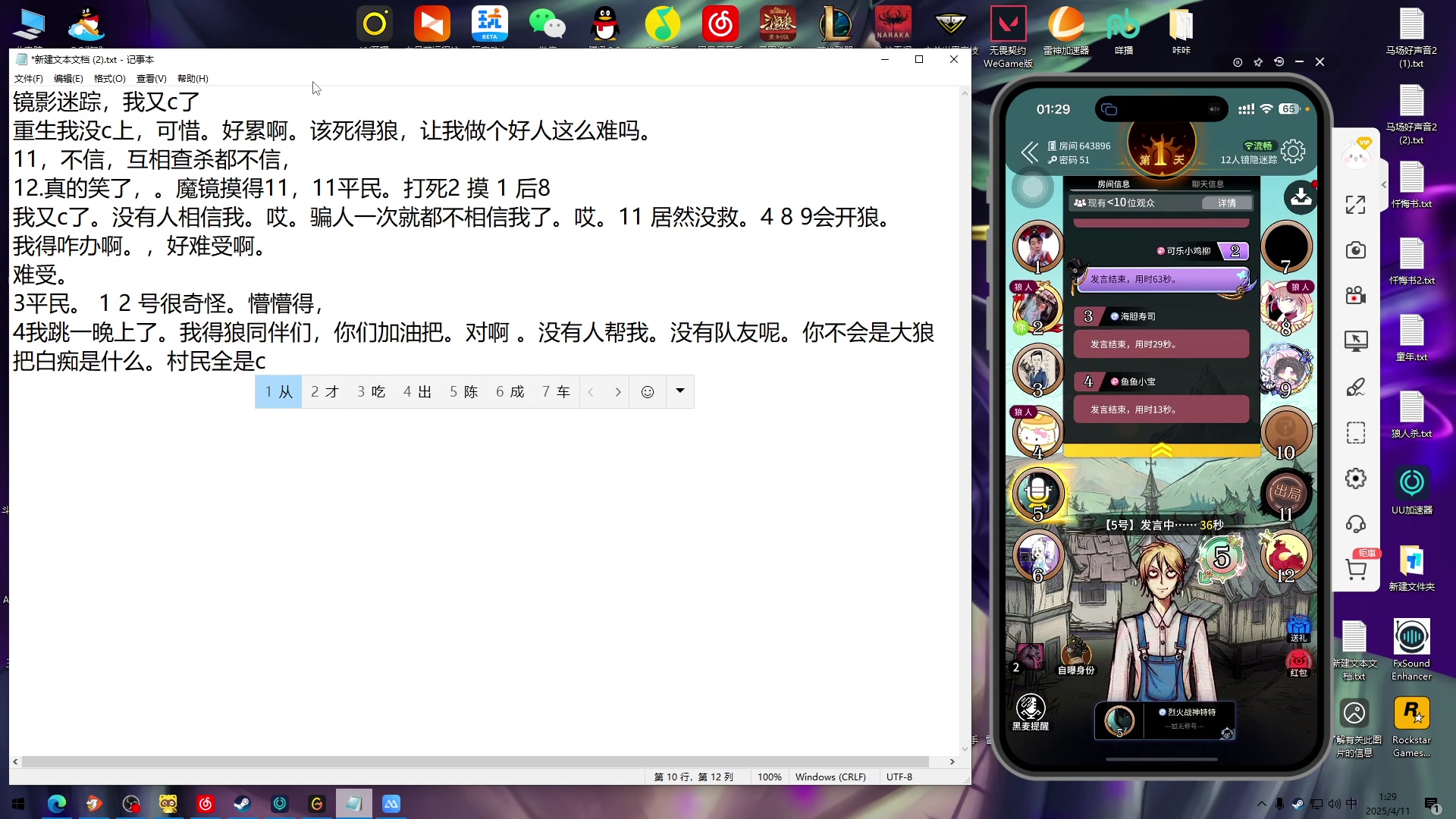Open emoji panel in IME candidate bar
This screenshot has height=819, width=1456.
click(x=648, y=392)
